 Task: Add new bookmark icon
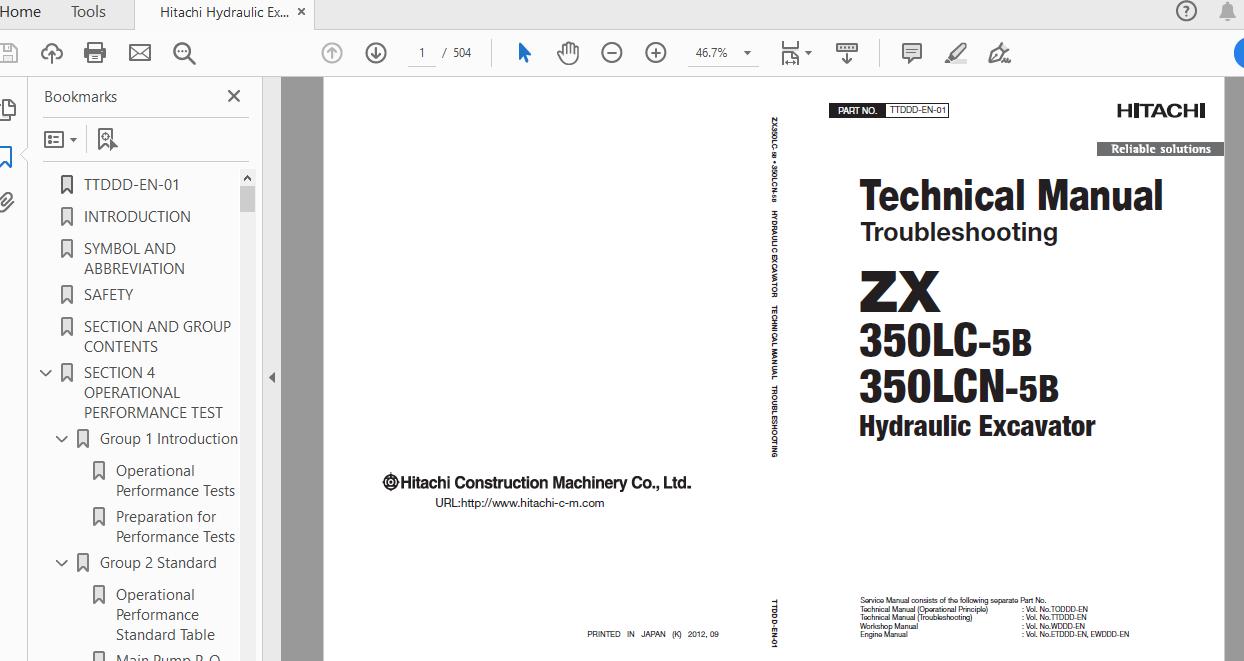107,140
